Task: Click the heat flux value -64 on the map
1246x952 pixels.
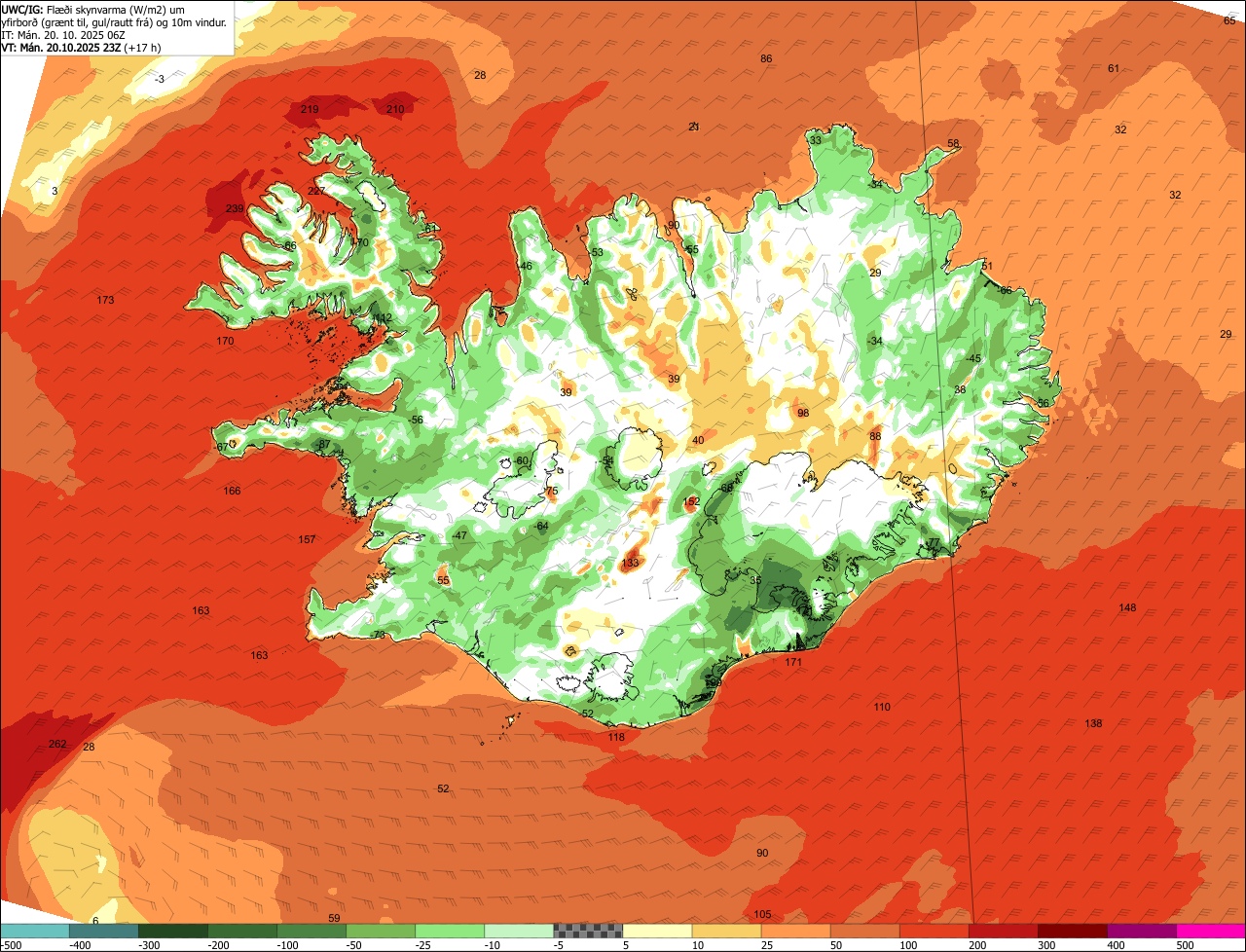Action: 541,526
